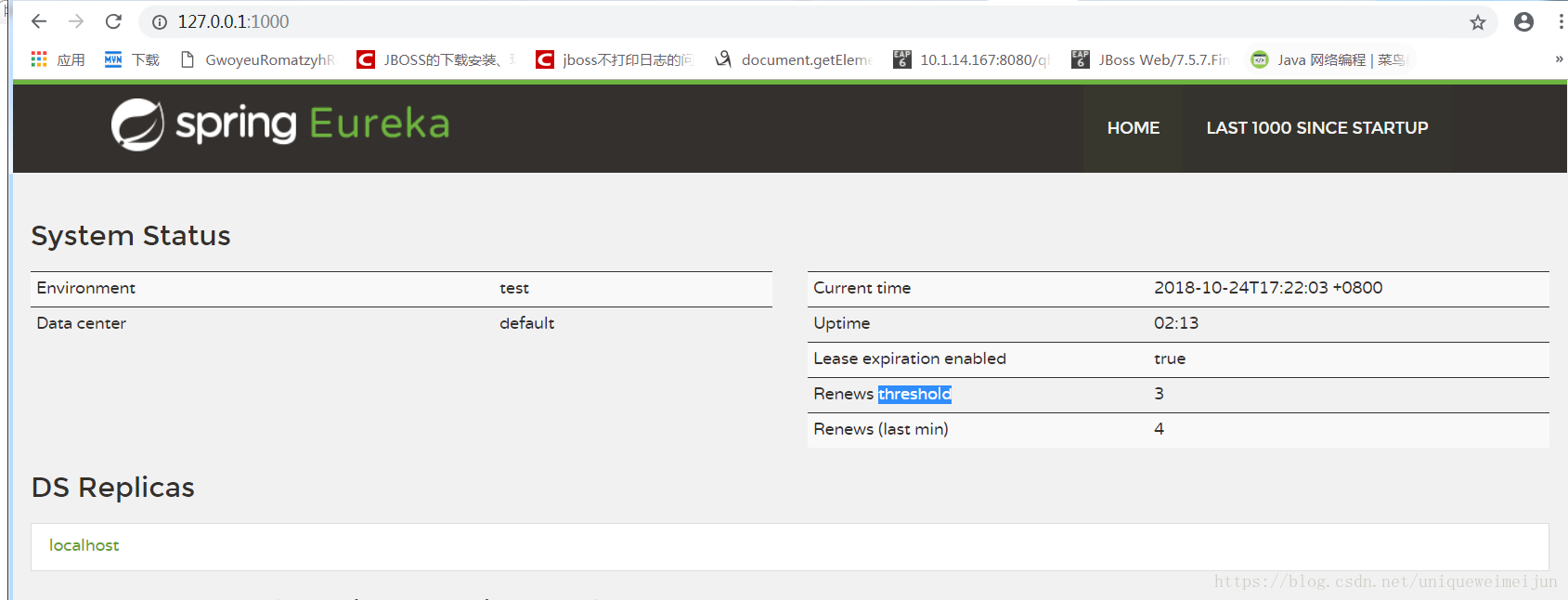The height and width of the screenshot is (600, 1568).
Task: Click the 'Renews (last min)' label
Action: pos(881,429)
